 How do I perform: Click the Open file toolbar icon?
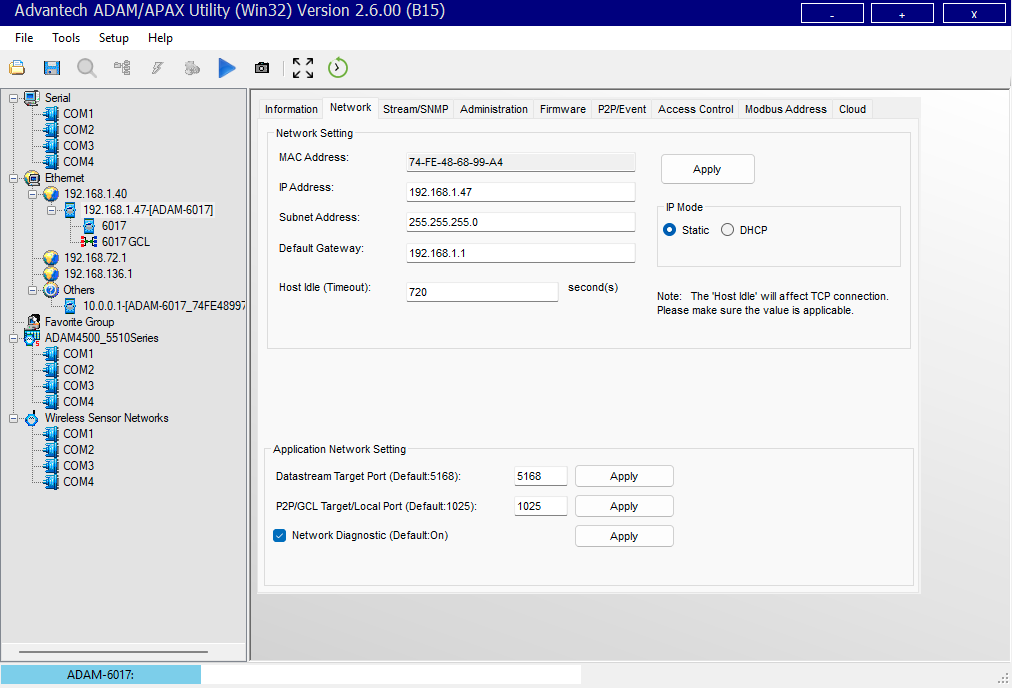coord(17,68)
